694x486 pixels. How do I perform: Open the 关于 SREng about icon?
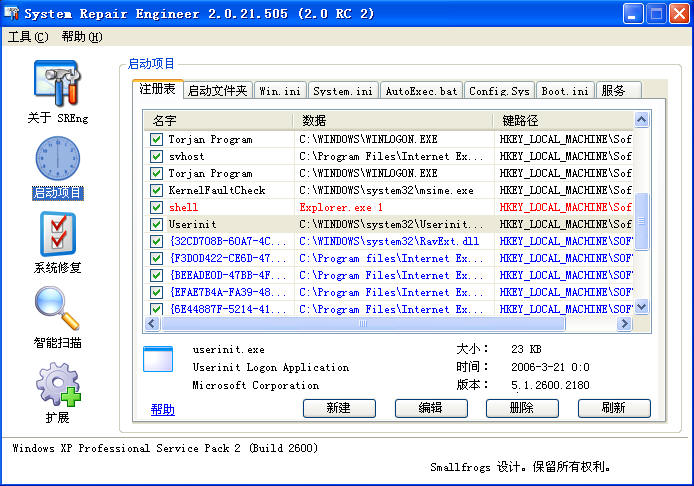pos(58,83)
